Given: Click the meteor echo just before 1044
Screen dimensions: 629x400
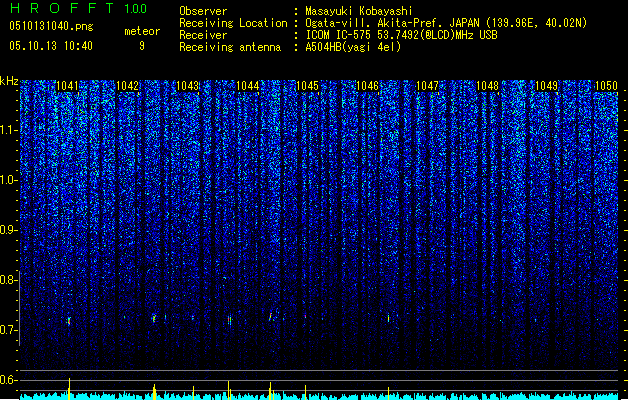Looking at the screenshot, I should click(229, 320).
